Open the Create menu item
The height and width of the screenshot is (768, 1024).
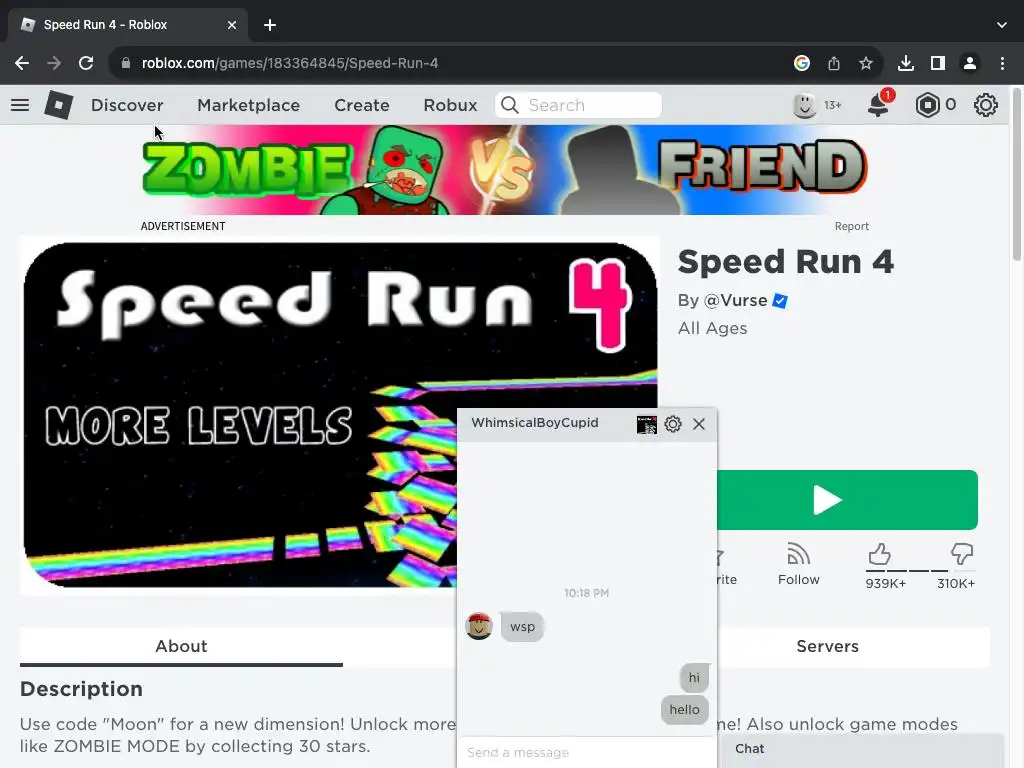tap(362, 105)
